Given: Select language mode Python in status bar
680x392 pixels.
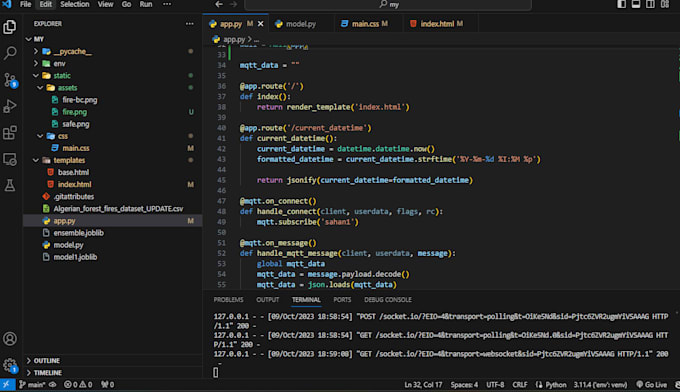Looking at the screenshot, I should pyautogui.click(x=556, y=385).
